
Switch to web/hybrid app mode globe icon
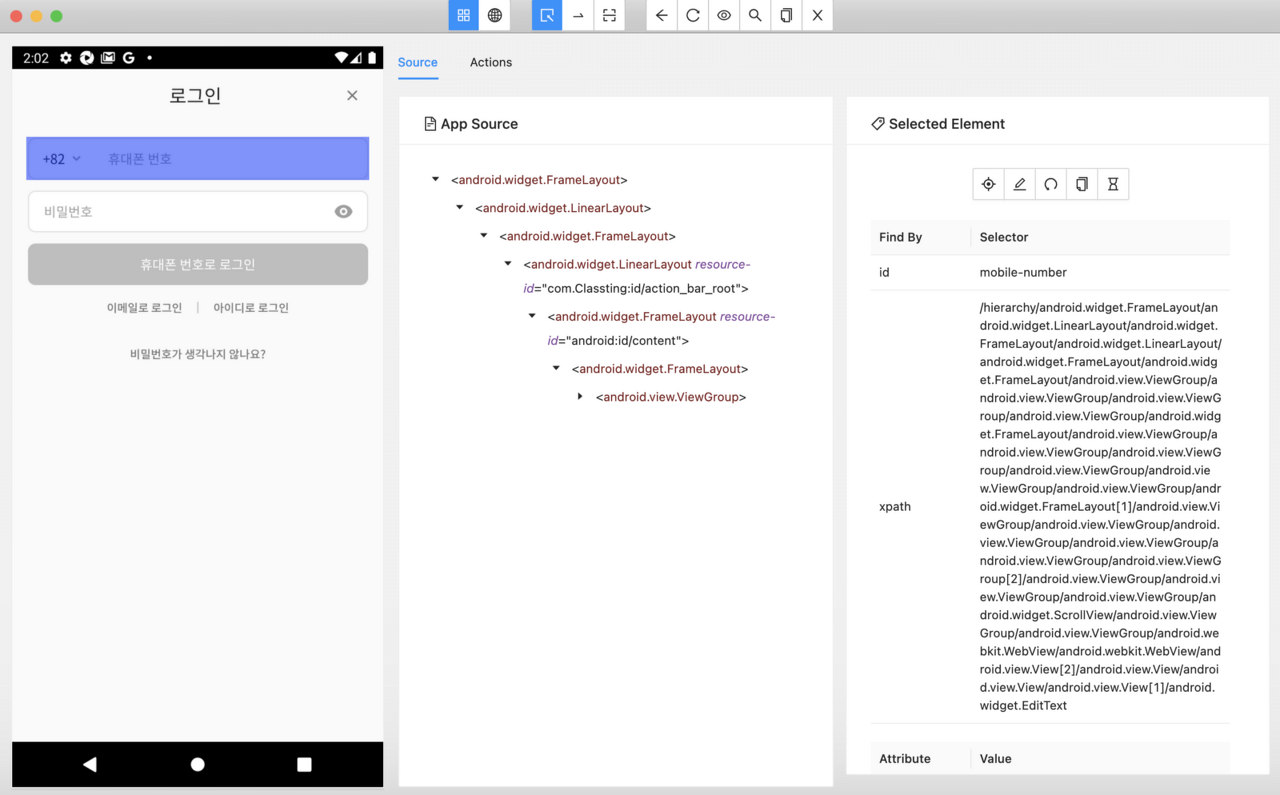[494, 16]
